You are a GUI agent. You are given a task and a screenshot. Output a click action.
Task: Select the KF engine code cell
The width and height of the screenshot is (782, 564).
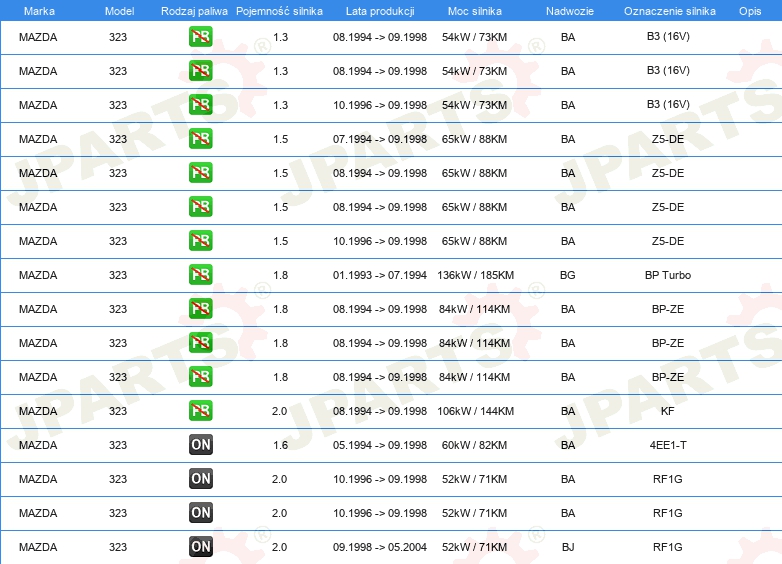667,411
